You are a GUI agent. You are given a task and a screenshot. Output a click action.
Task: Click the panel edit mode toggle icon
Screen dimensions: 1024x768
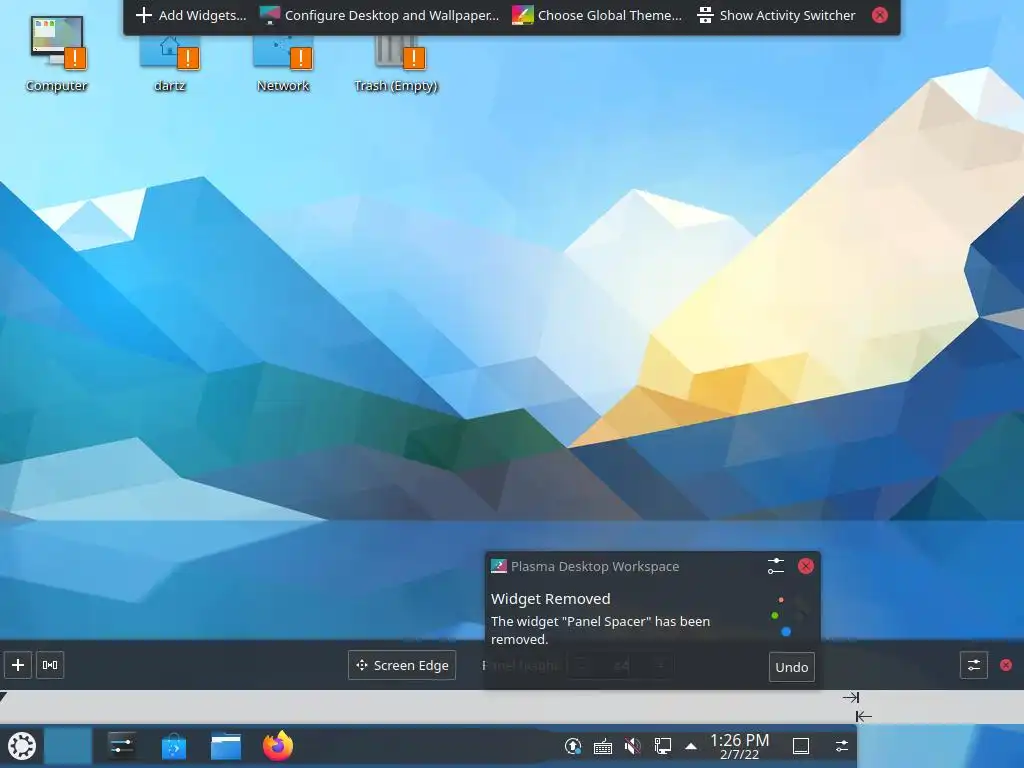click(x=842, y=746)
